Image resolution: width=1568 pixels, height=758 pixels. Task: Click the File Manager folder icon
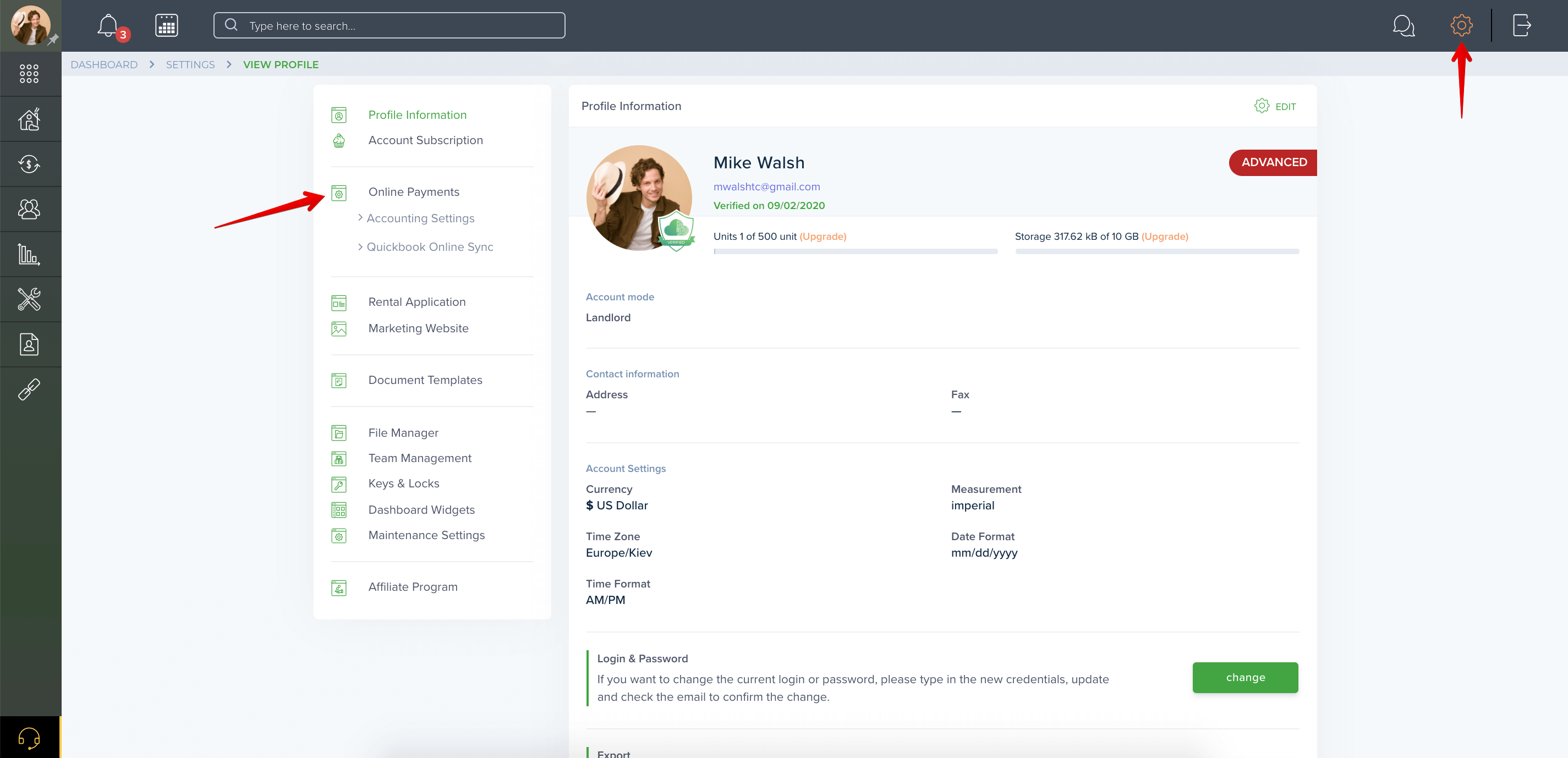tap(339, 433)
